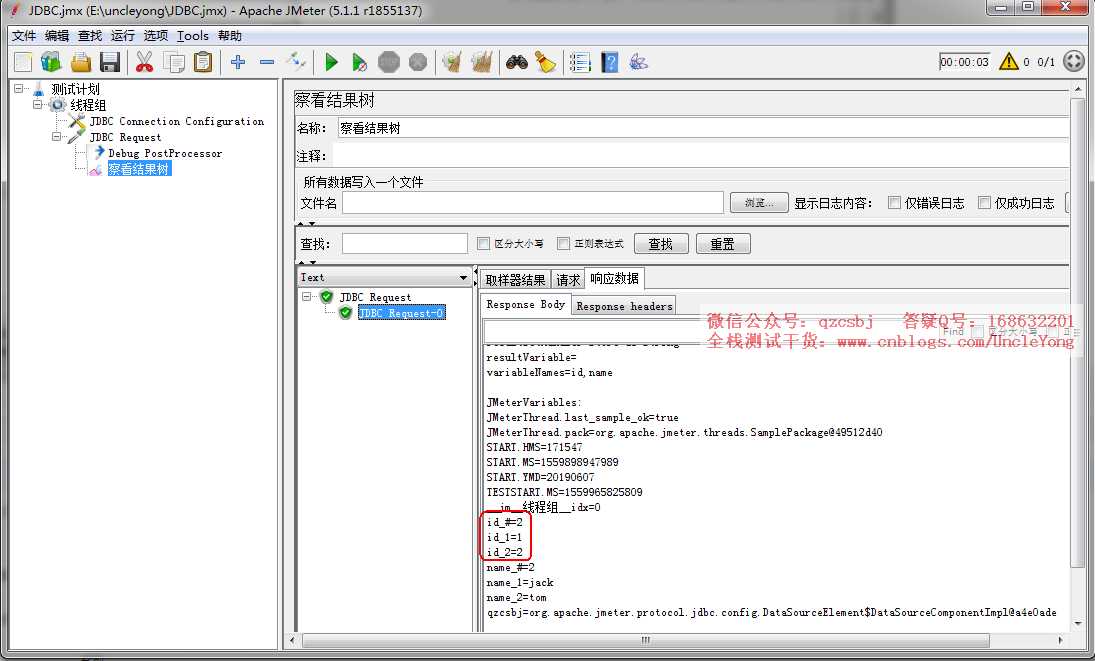Click the 名称 name input field
The height and width of the screenshot is (661, 1095).
click(703, 128)
